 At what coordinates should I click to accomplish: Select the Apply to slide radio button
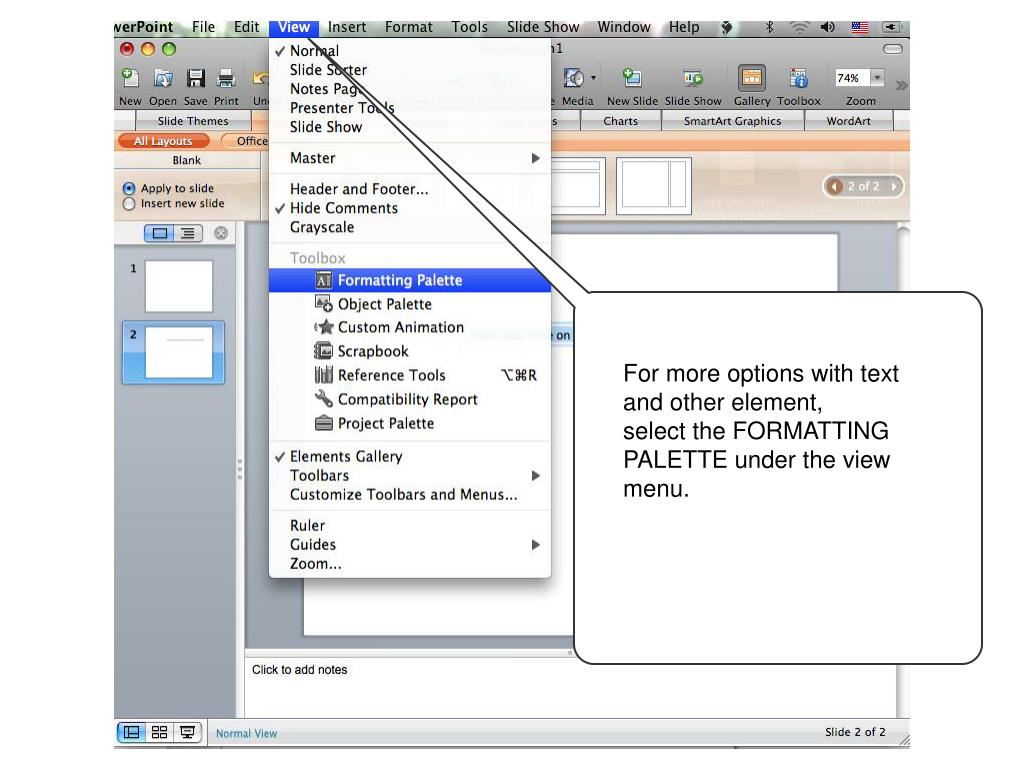tap(129, 188)
